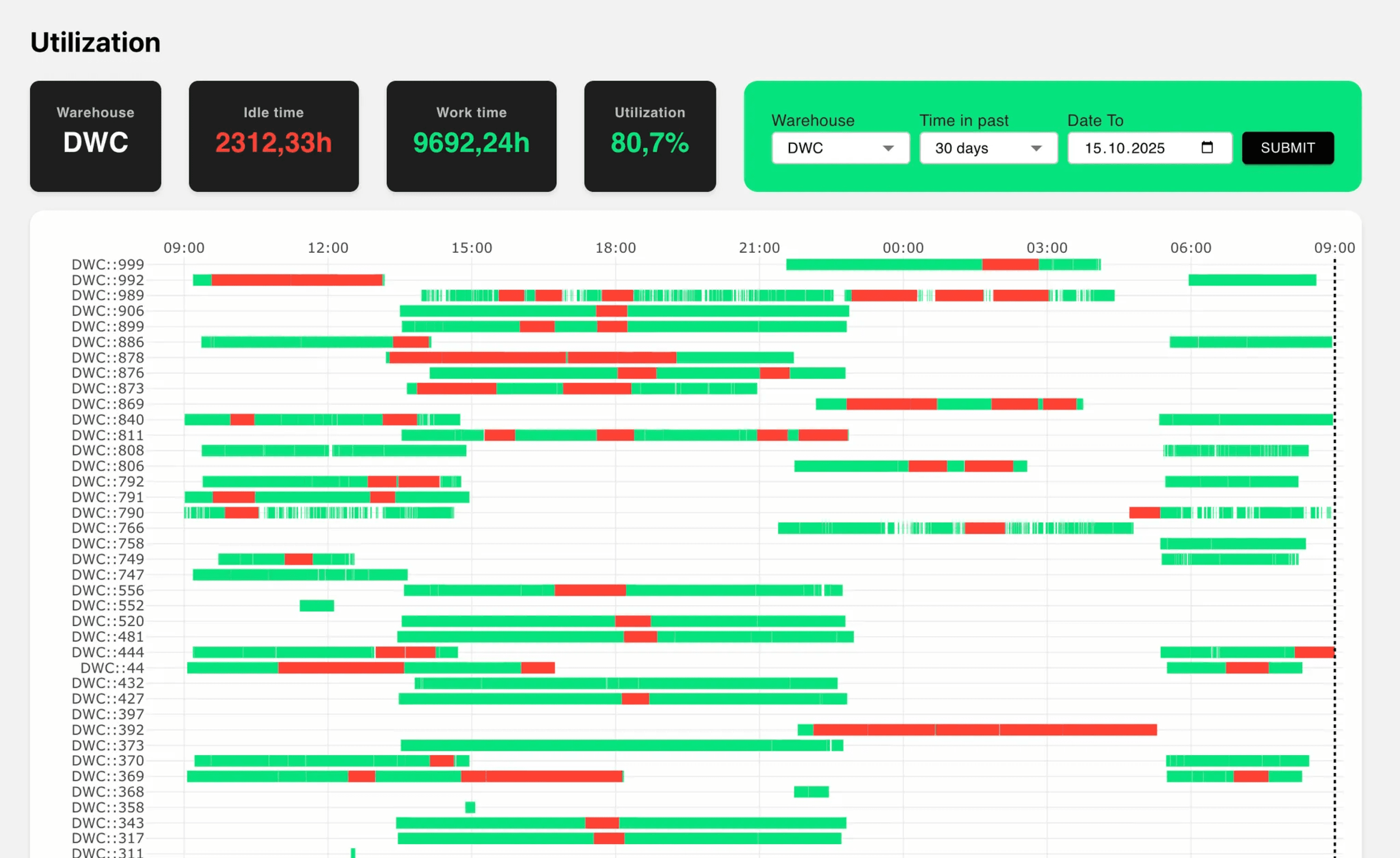1400x858 pixels.
Task: Click the 00:00 time axis label
Action: 903,248
